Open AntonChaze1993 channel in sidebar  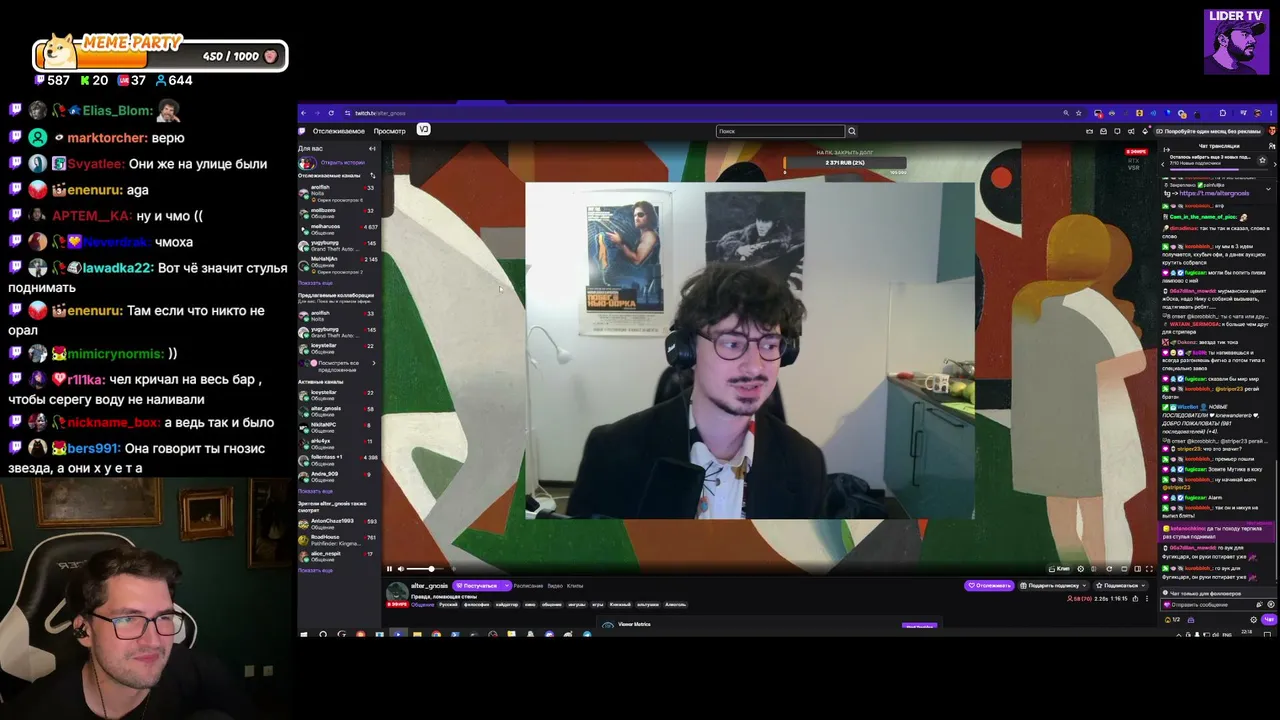pyautogui.click(x=337, y=523)
